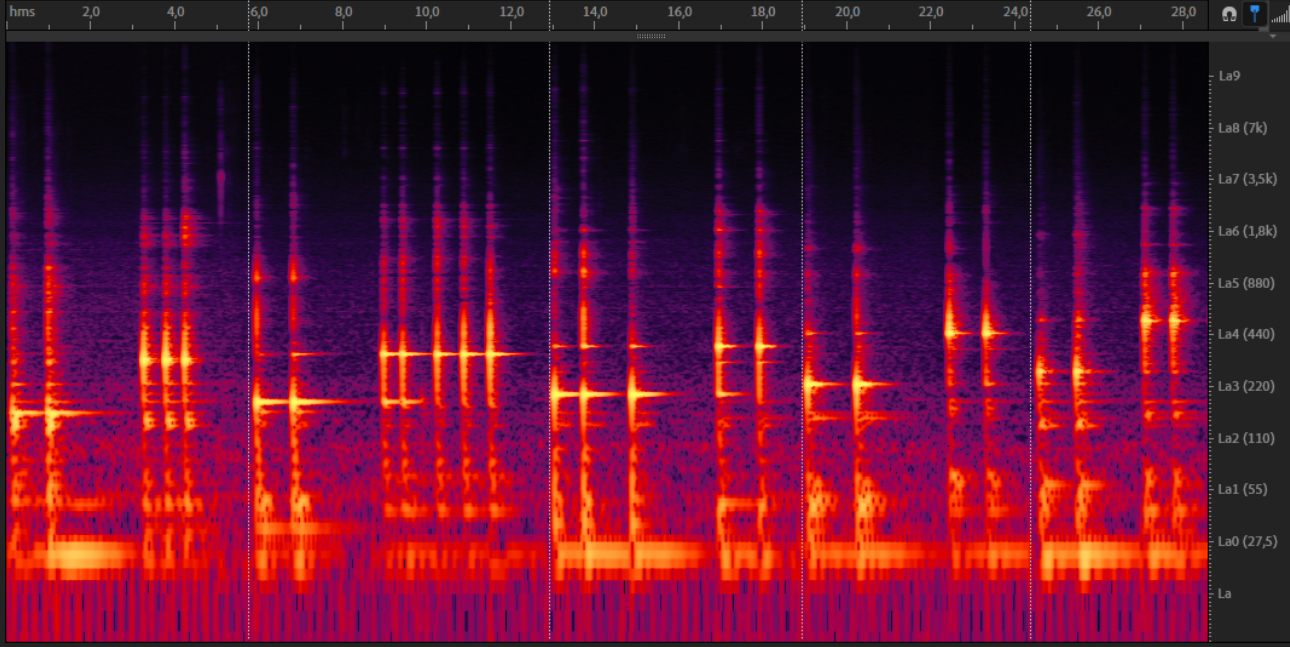Click the blue pin marker icon
1290x647 pixels.
[1254, 13]
